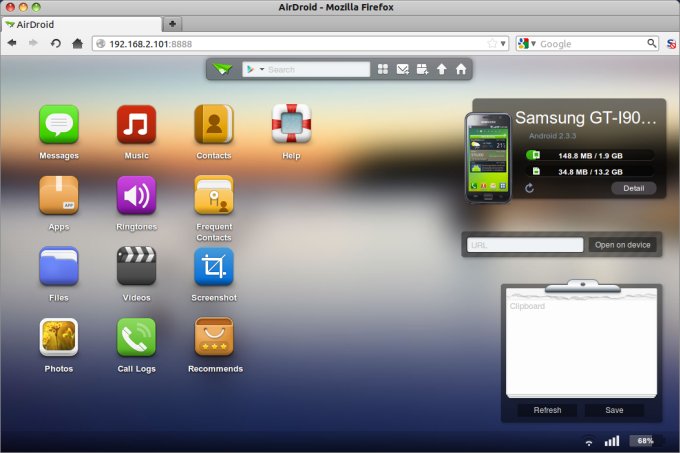Click the Wi-Fi status icon

pyautogui.click(x=588, y=442)
